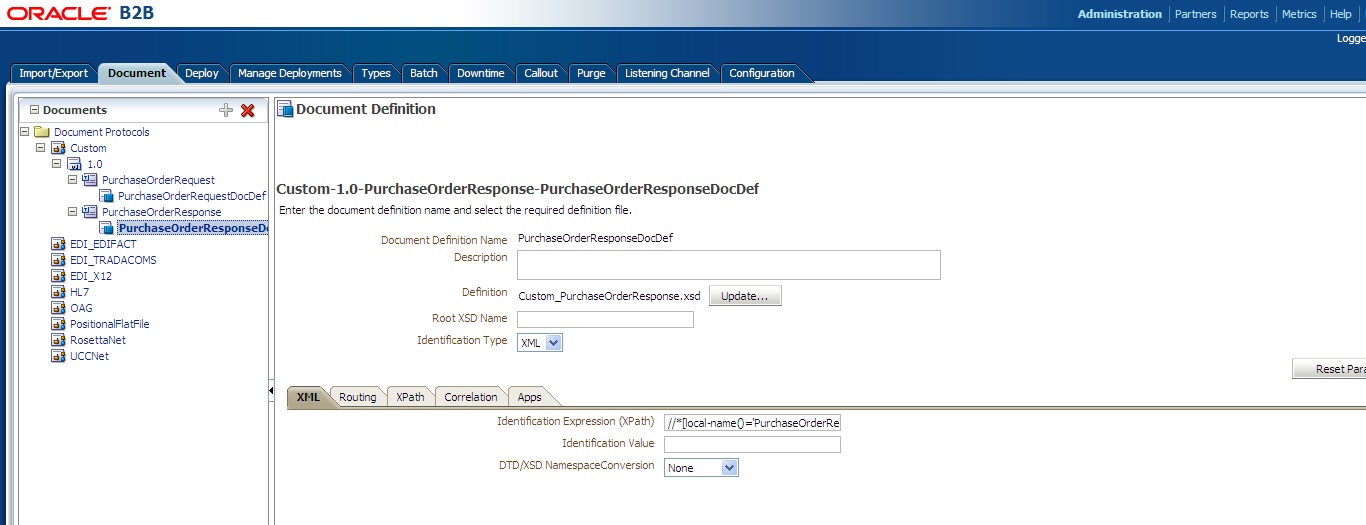Click the UCCNet protocol icon
This screenshot has width=1366, height=525.
pos(57,356)
